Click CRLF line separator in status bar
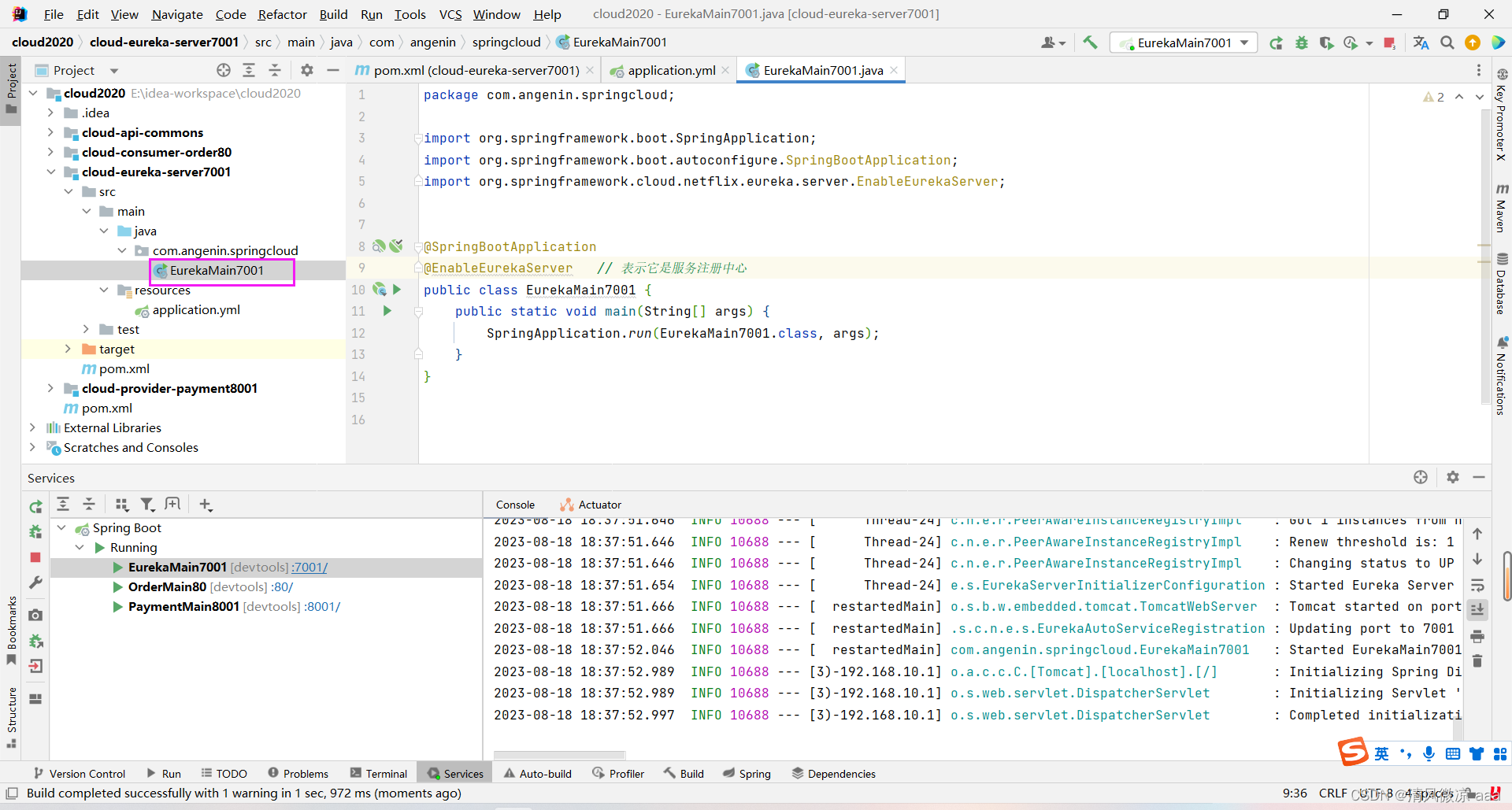This screenshot has height=810, width=1512. pyautogui.click(x=1333, y=793)
